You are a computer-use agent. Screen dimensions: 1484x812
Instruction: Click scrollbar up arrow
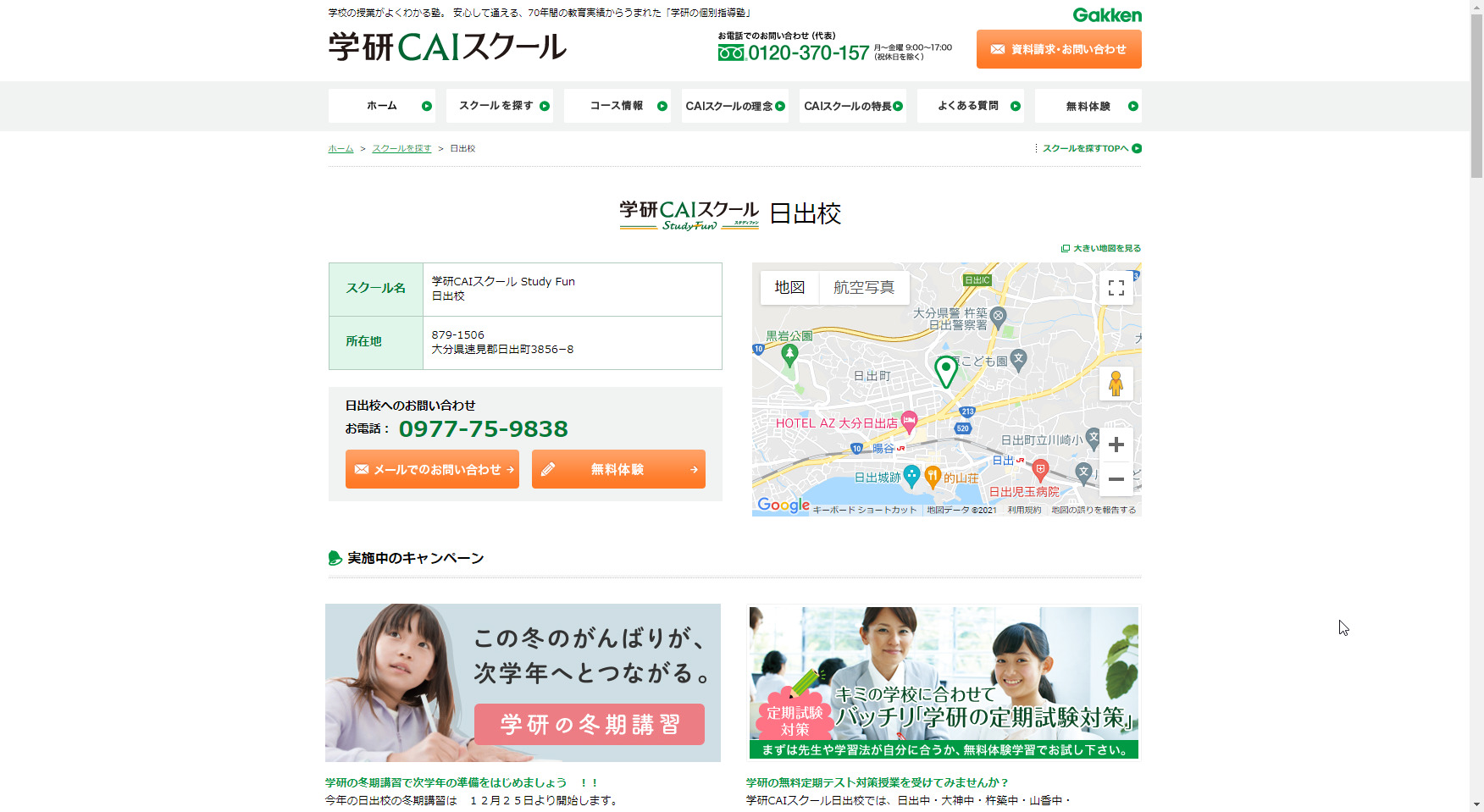pyautogui.click(x=1476, y=7)
